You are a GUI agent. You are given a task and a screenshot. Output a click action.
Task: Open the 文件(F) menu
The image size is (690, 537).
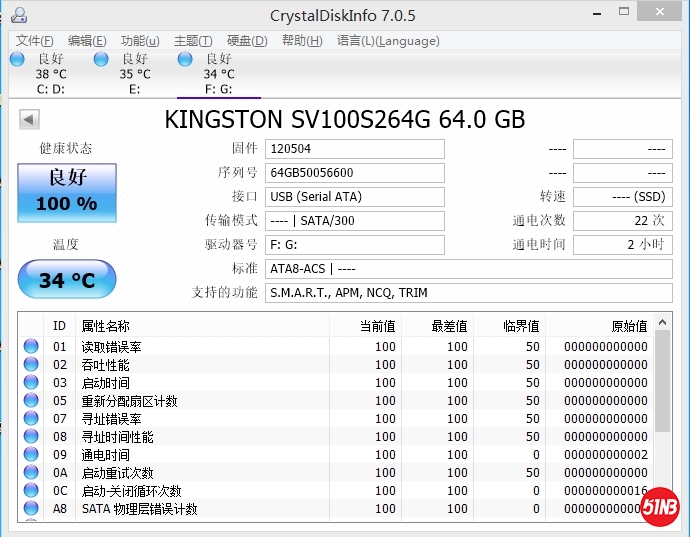click(x=35, y=41)
